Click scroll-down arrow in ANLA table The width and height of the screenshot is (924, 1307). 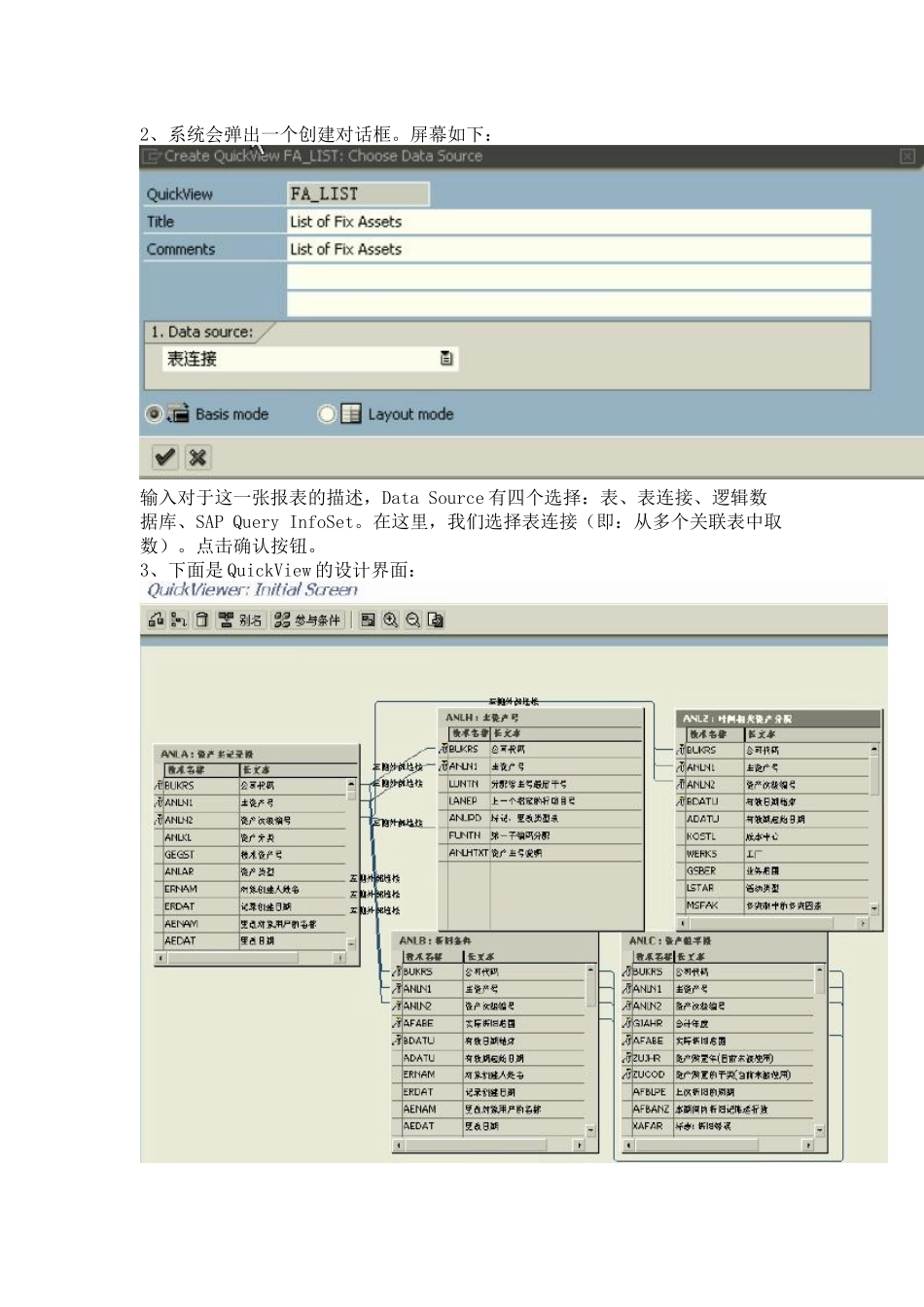click(x=351, y=942)
